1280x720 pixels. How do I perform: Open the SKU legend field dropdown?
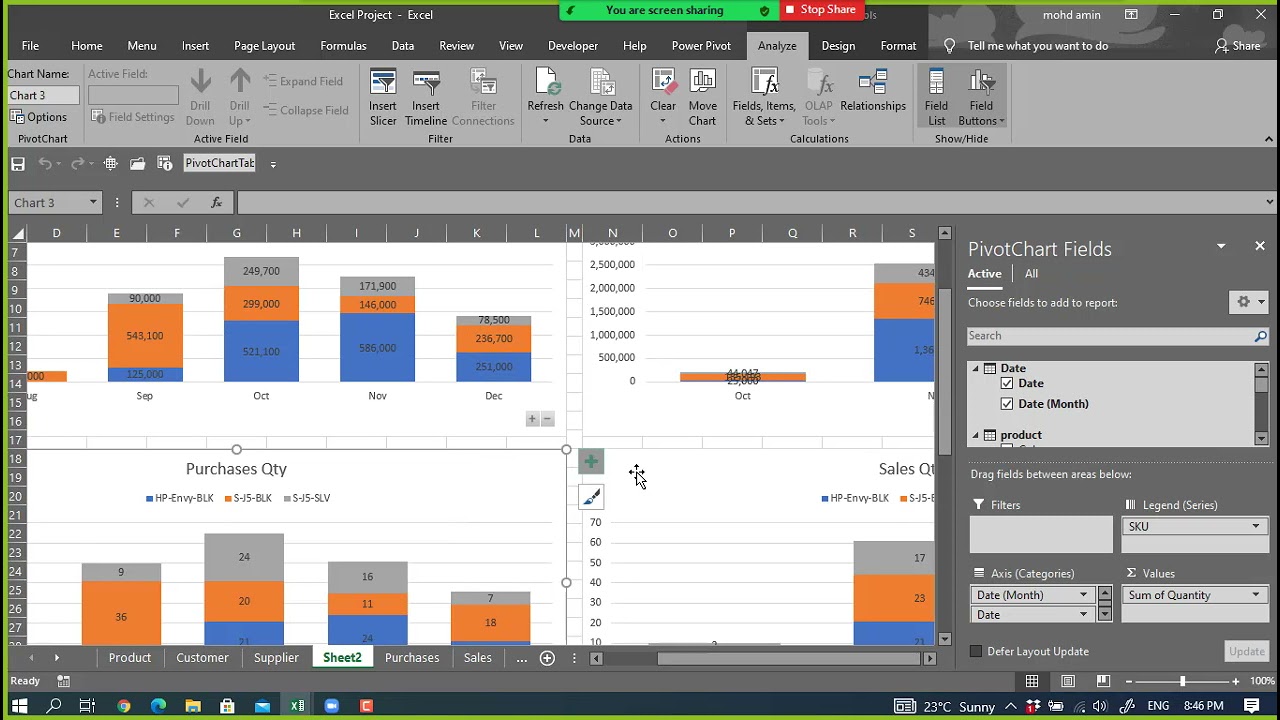(1256, 526)
